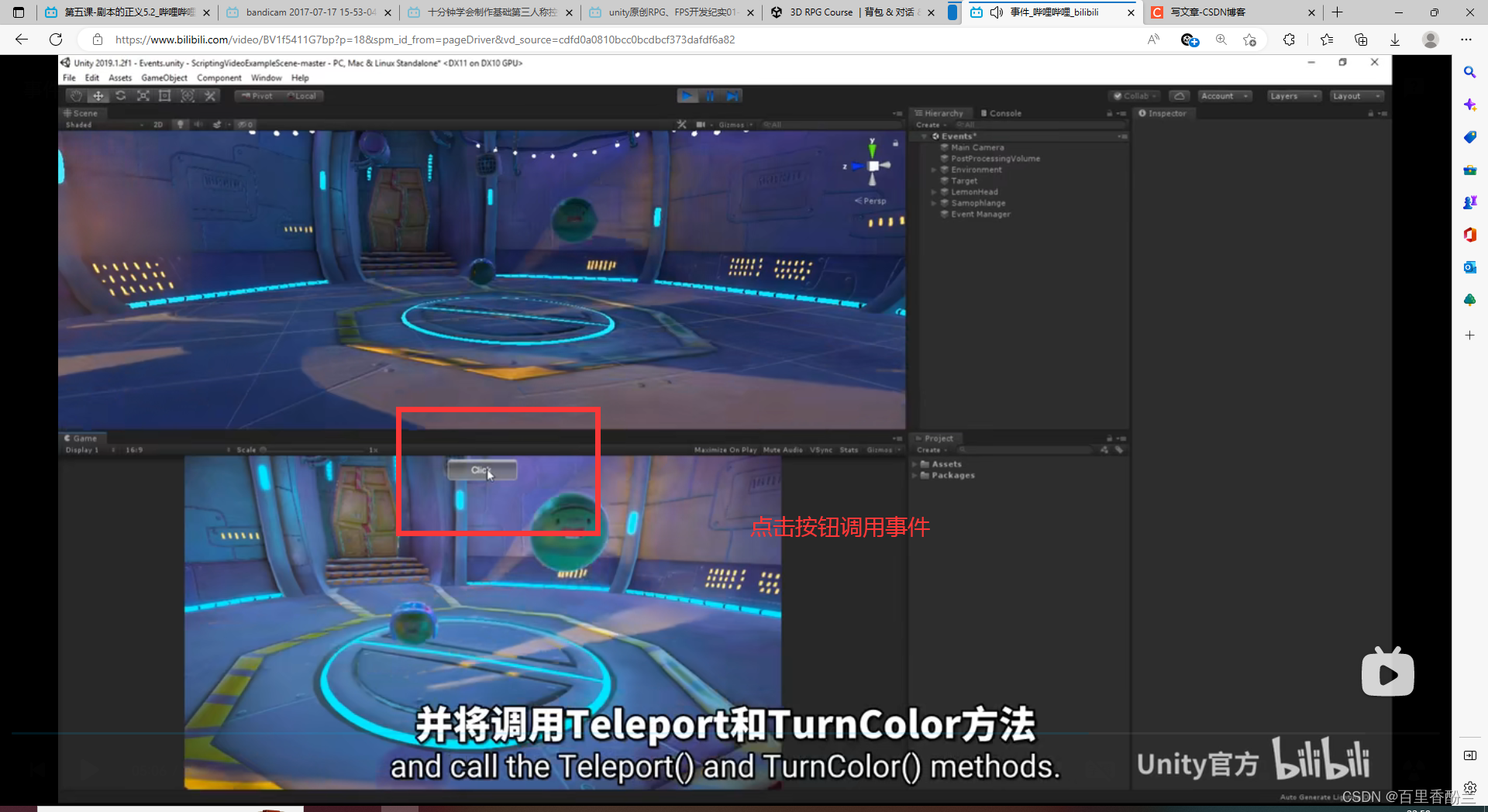Click the Scene camera settings icon
The width and height of the screenshot is (1488, 812).
coord(701,124)
